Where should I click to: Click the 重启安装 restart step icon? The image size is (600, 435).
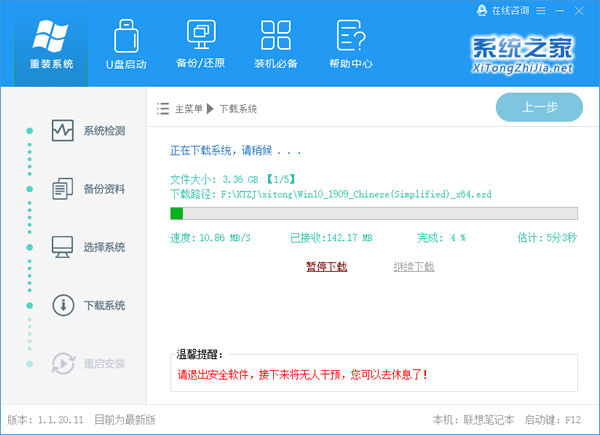coord(63,363)
